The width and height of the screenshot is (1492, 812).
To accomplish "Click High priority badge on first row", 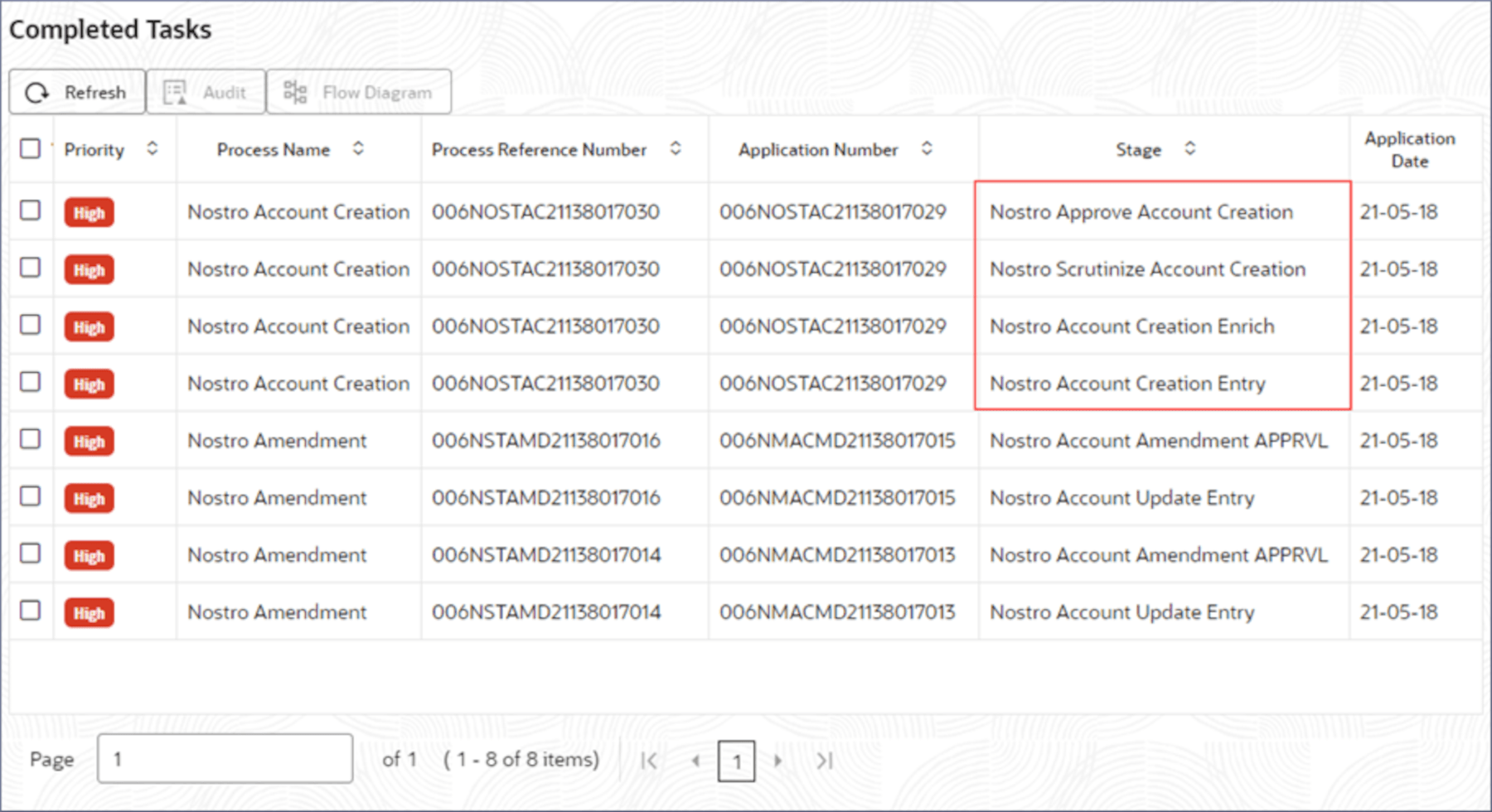I will [x=89, y=213].
